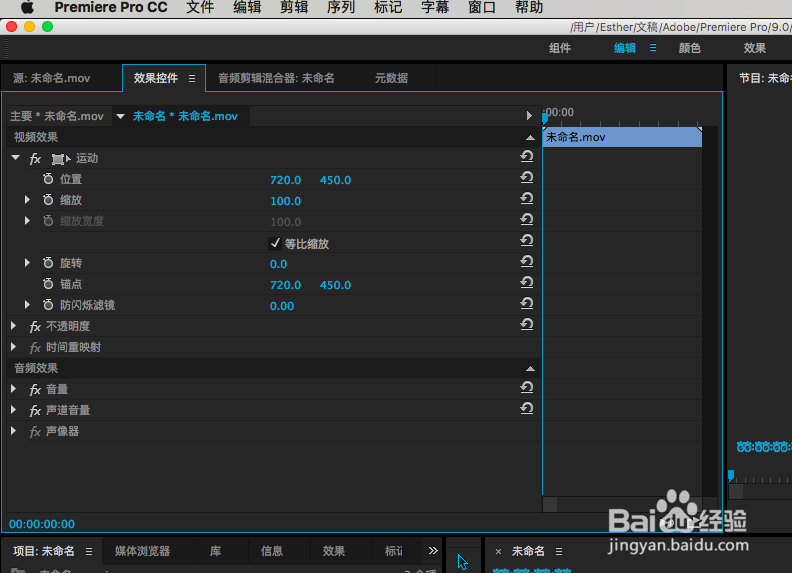
Task: Expand the 时间重映射 effect
Action: 14,347
